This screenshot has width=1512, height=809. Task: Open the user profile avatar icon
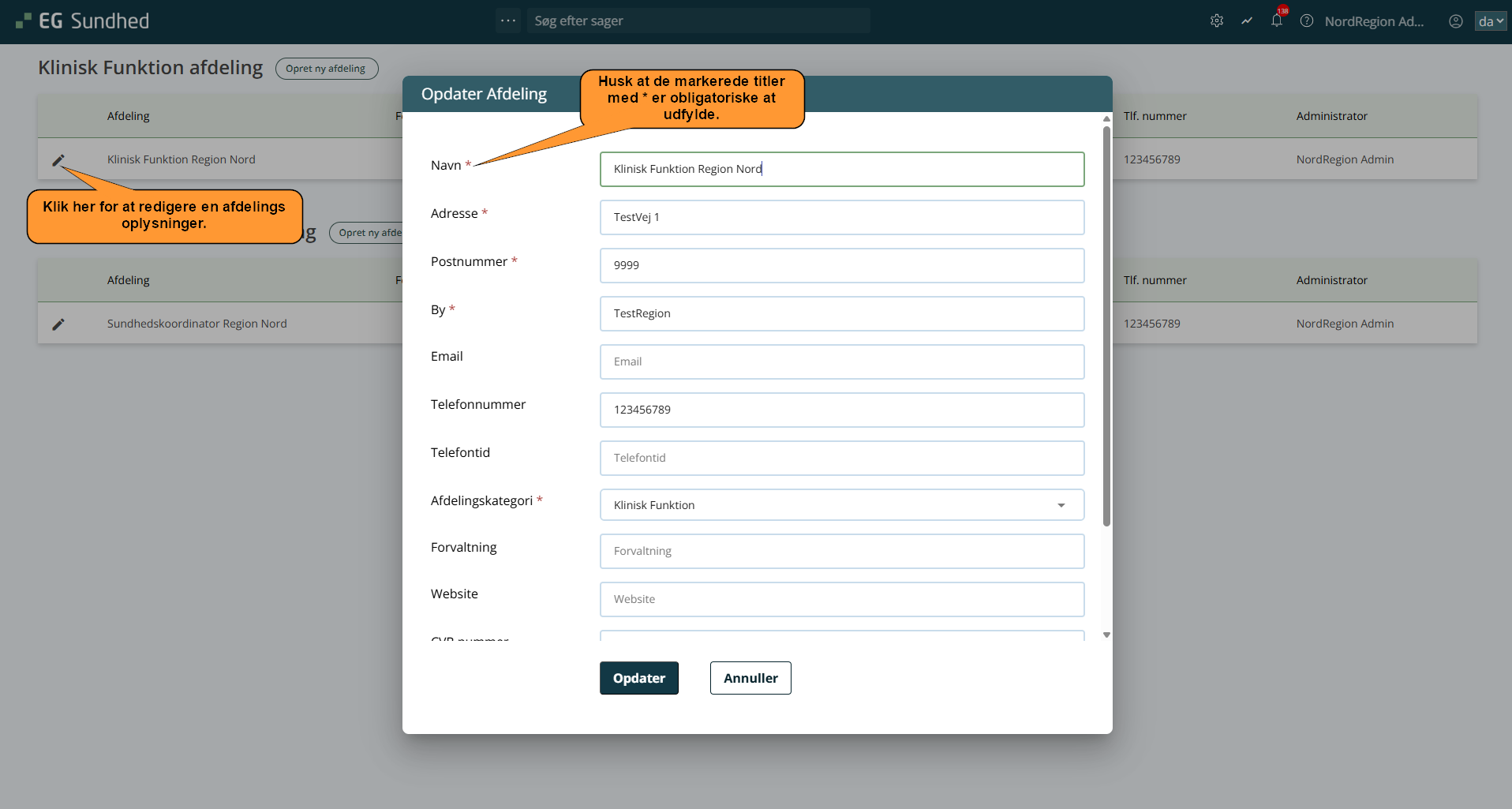[1456, 21]
